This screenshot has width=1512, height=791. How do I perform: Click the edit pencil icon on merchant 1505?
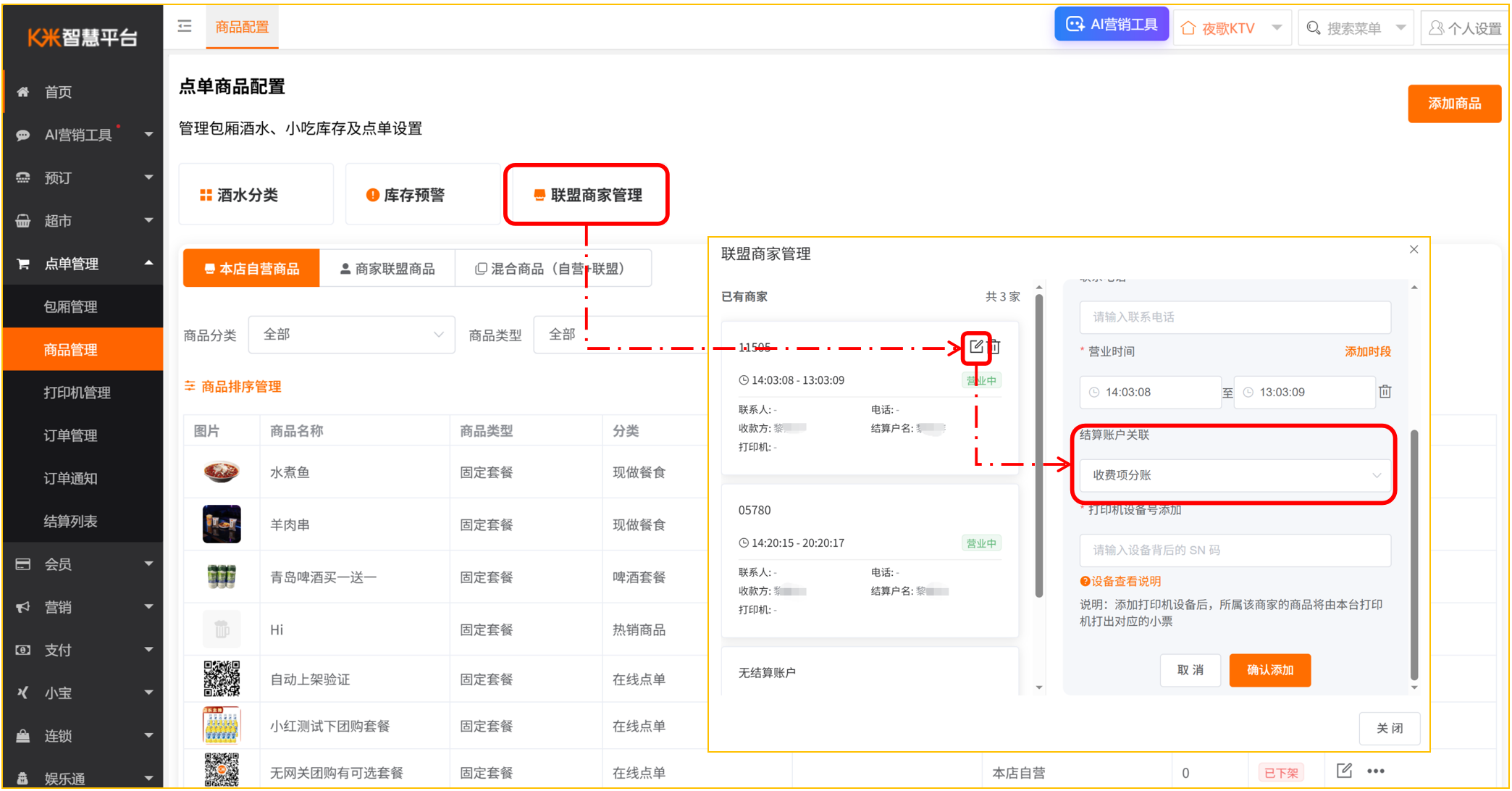point(975,347)
